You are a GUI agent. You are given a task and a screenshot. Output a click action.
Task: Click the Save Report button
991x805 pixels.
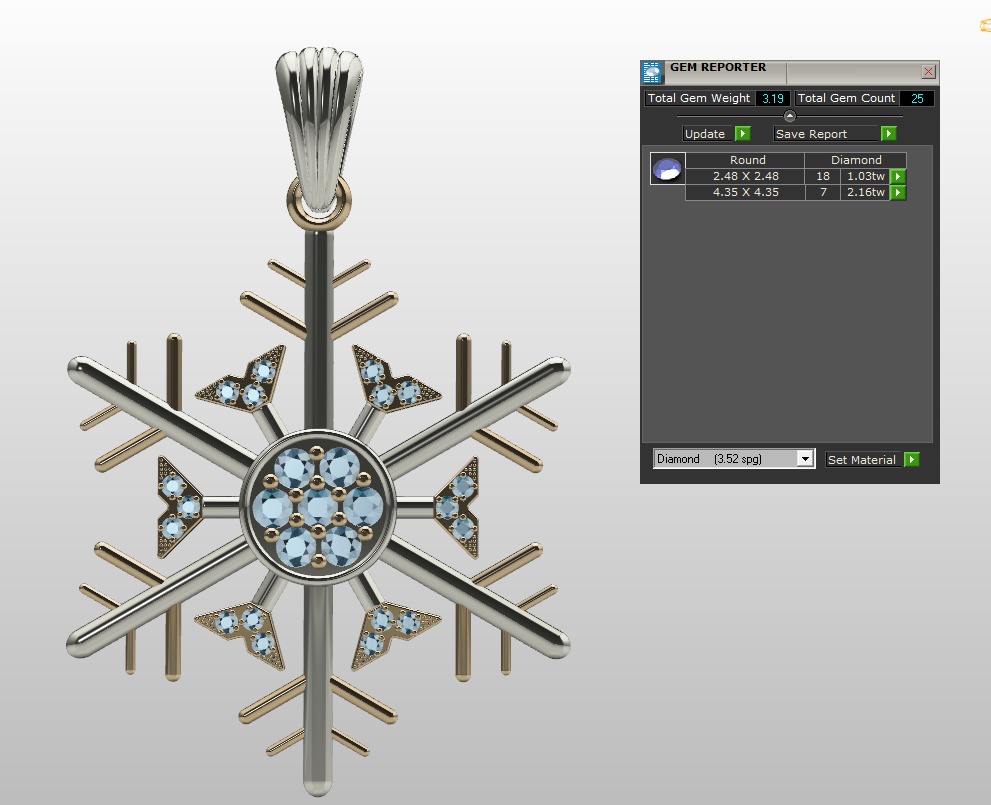(825, 133)
